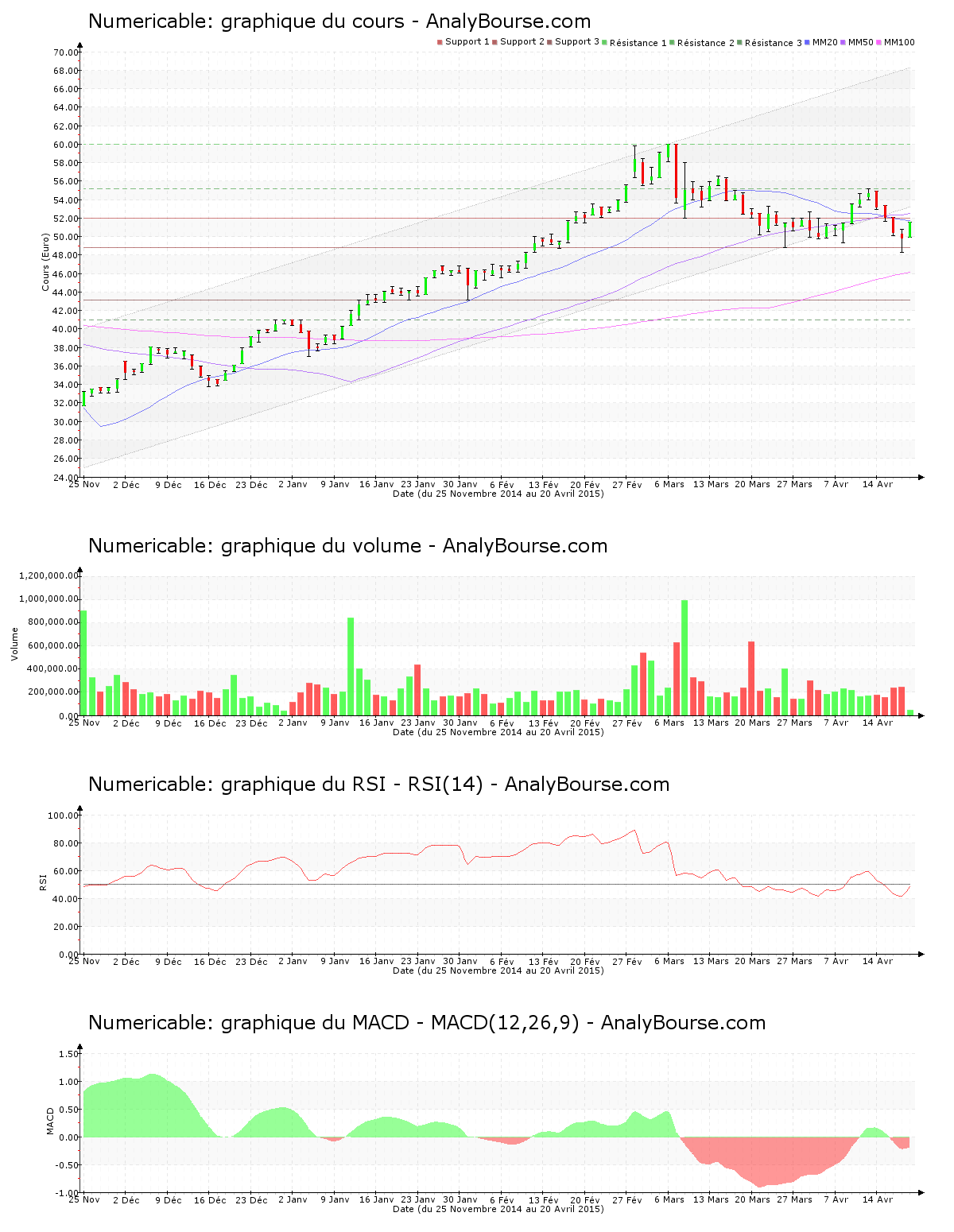This screenshot has height=1232, width=954.
Task: Click the 'Cours (Euro)' axis label
Action: 46,262
